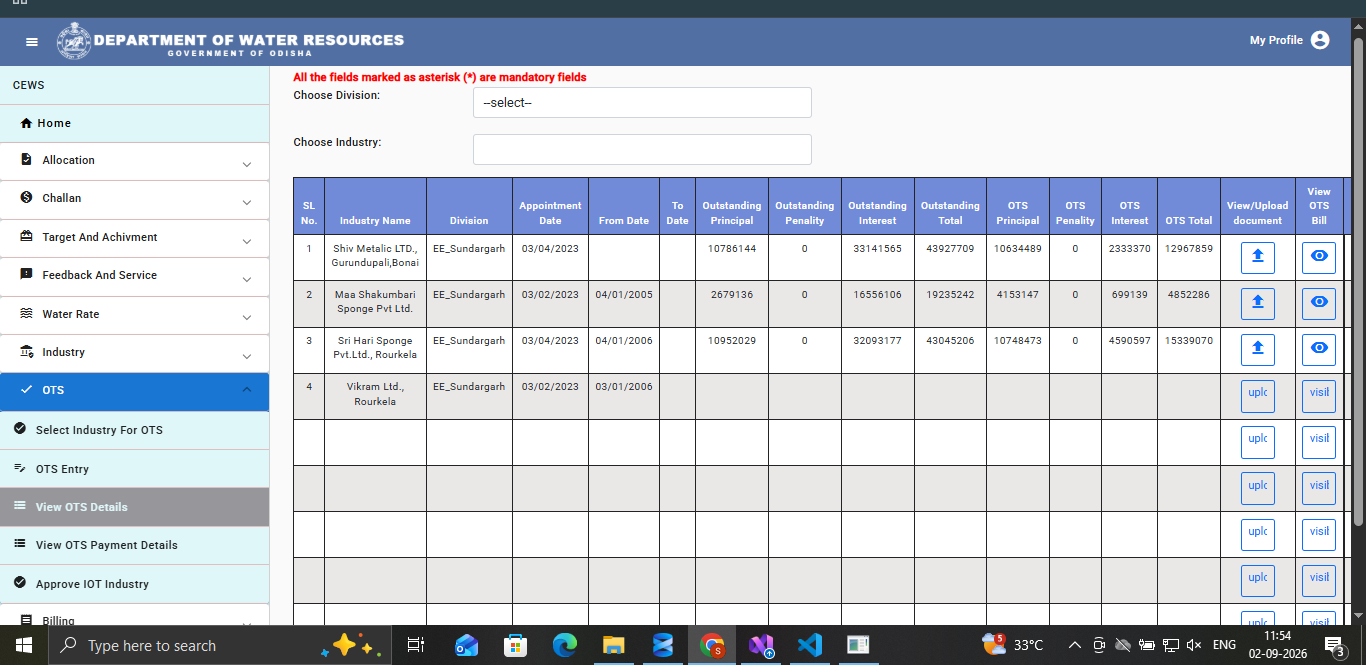Screen dimensions: 1366x665
Task: Open File Explorer from taskbar
Action: [613, 645]
